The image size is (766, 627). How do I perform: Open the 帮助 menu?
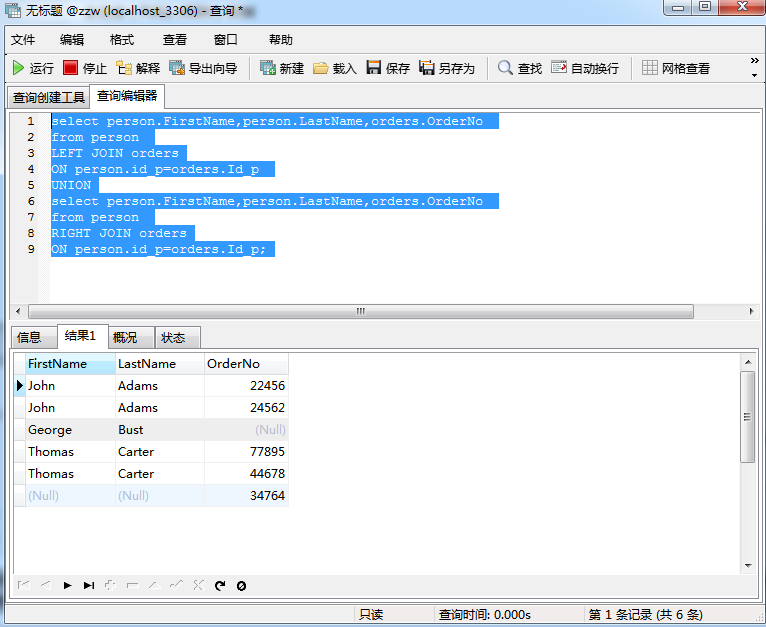tap(280, 40)
